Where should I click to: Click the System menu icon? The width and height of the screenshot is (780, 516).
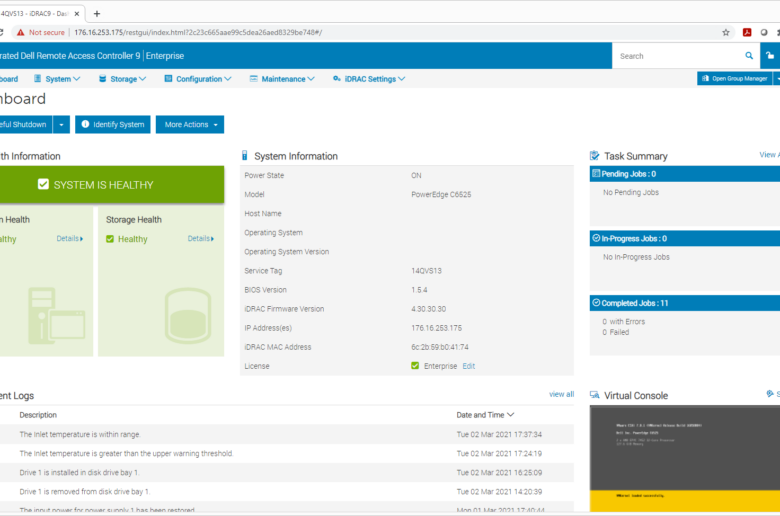(37, 79)
